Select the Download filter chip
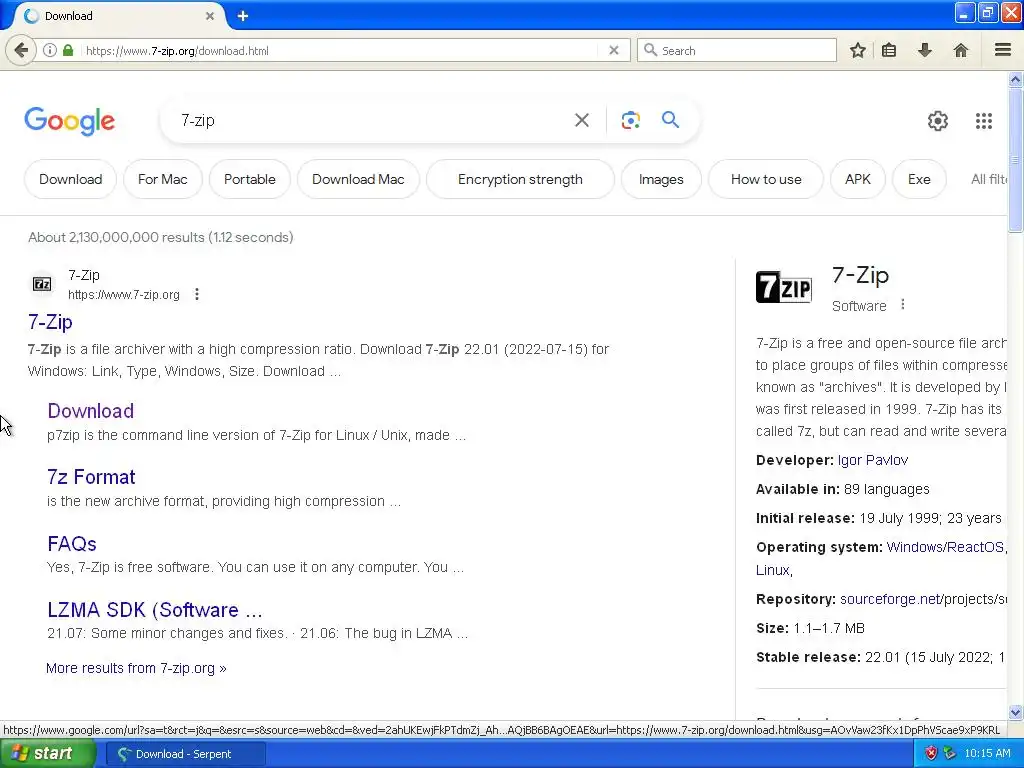This screenshot has height=768, width=1024. [x=71, y=179]
